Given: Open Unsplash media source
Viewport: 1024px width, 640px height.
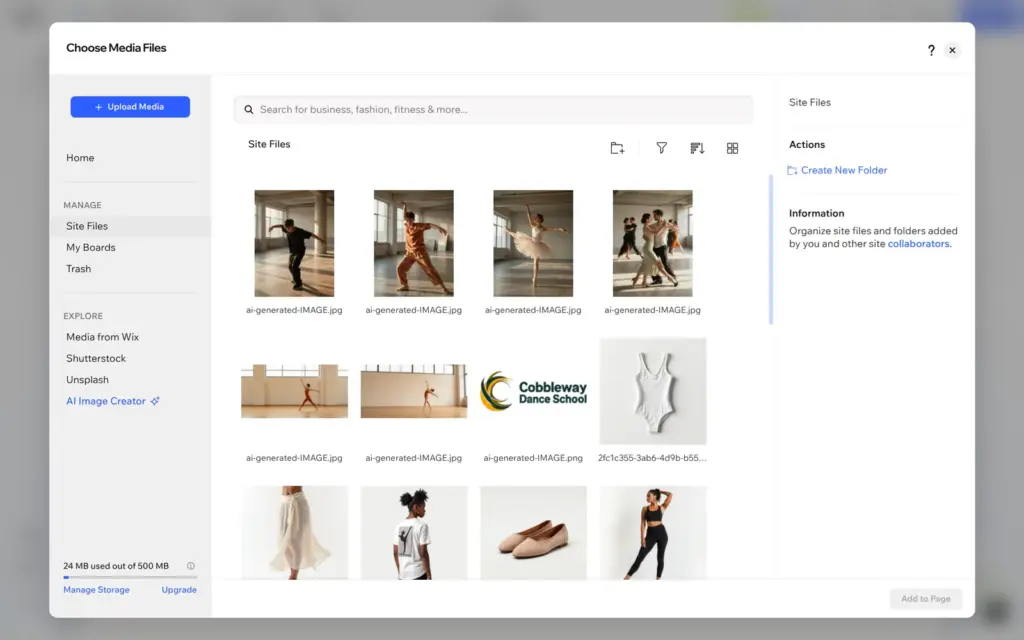Looking at the screenshot, I should 88,380.
